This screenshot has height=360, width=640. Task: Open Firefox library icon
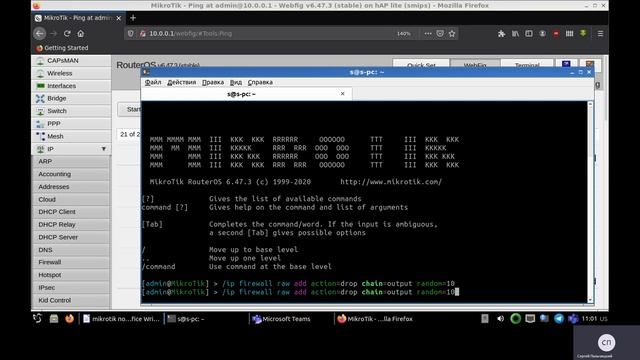(515, 33)
